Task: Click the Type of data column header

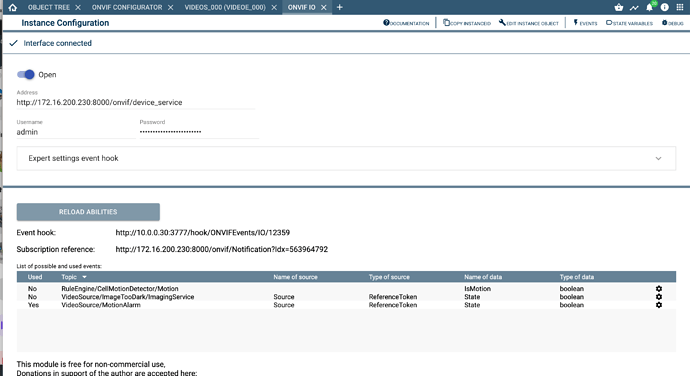Action: tap(576, 277)
